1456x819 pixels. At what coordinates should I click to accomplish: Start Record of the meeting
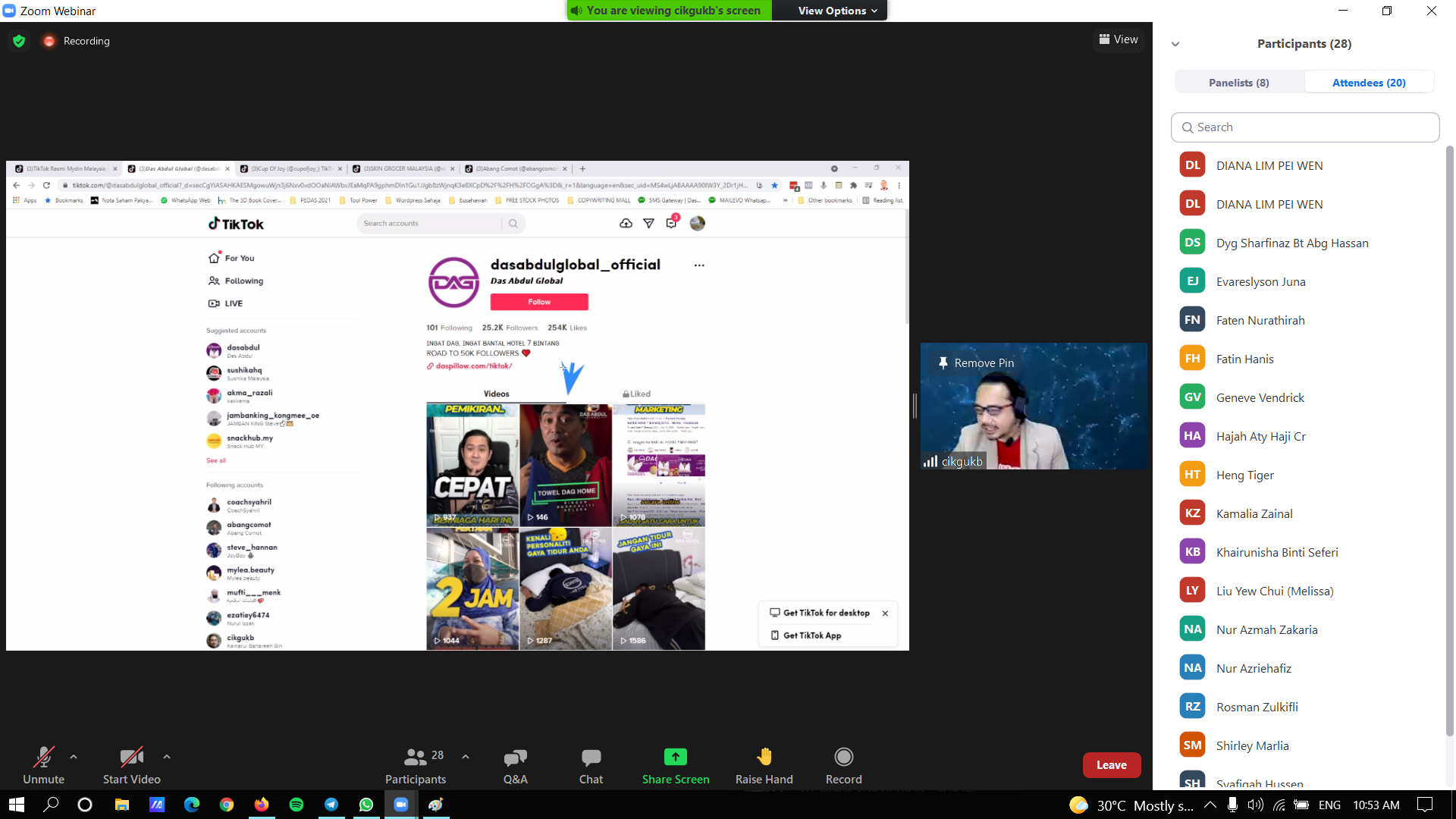pos(843,764)
